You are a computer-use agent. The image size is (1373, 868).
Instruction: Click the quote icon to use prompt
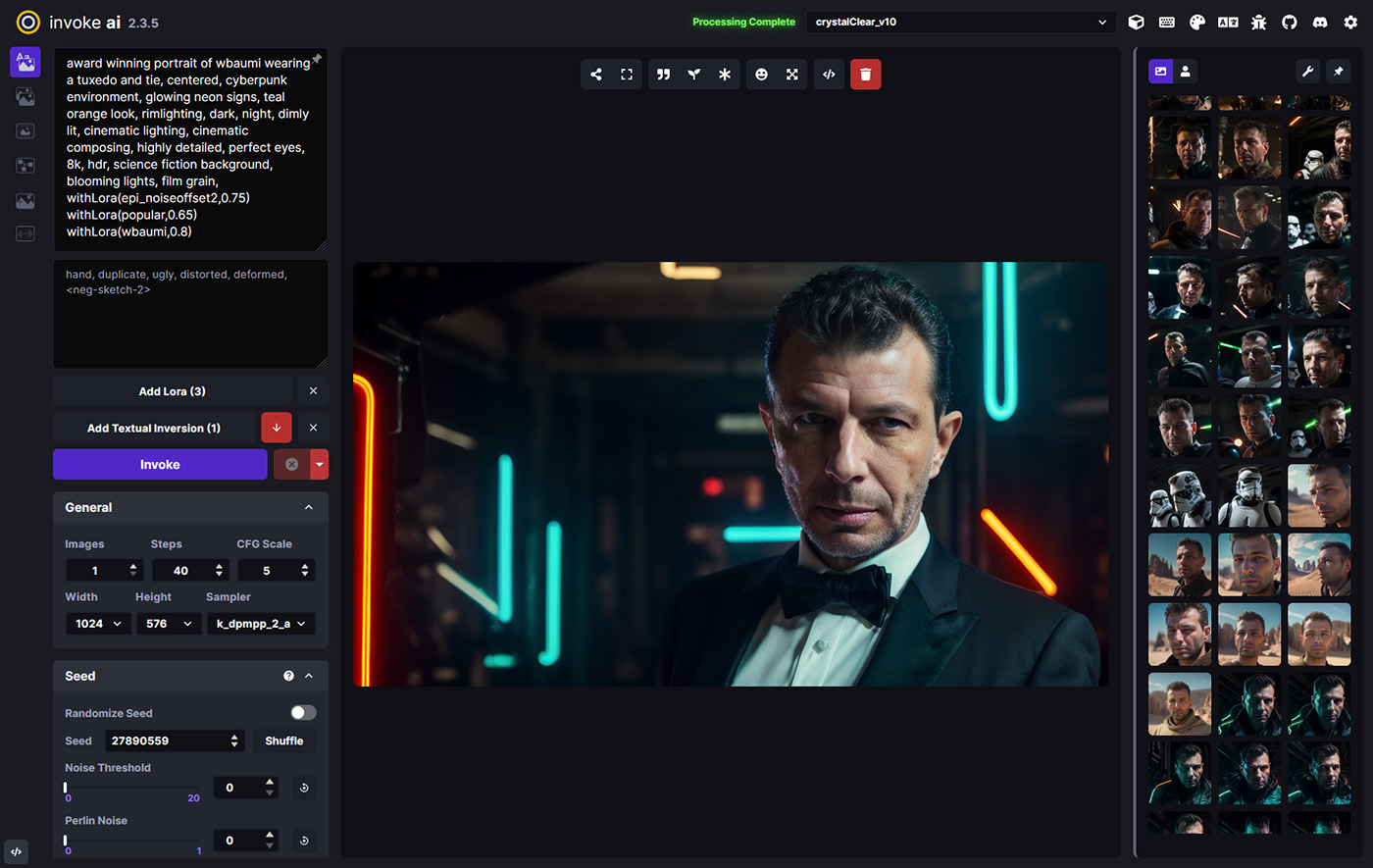(x=663, y=75)
